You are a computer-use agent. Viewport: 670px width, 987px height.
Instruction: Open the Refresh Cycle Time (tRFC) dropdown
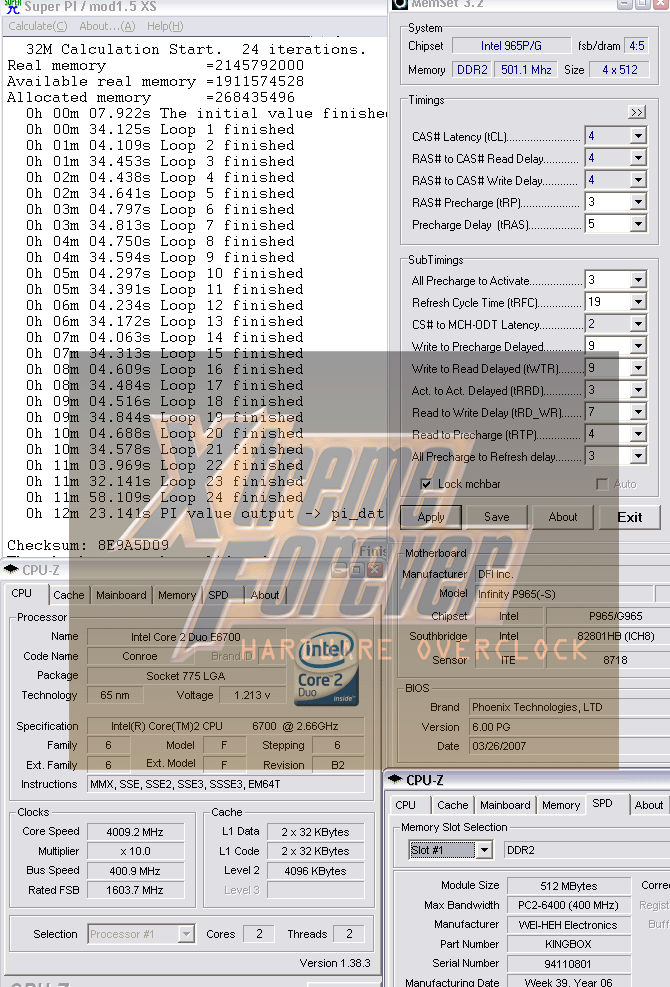(638, 302)
